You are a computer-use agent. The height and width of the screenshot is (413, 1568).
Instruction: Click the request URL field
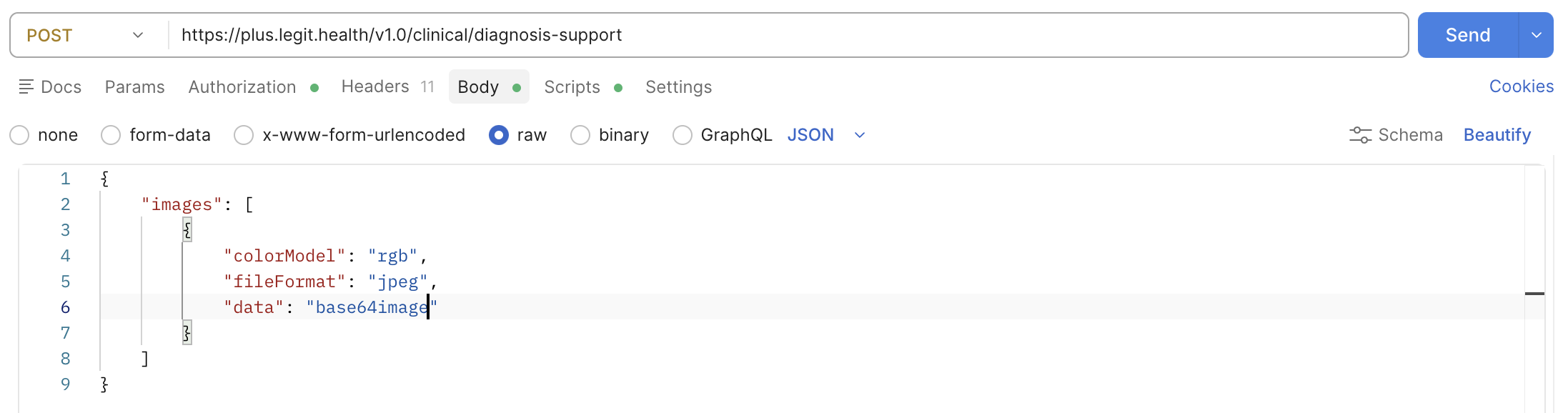[x=786, y=35]
